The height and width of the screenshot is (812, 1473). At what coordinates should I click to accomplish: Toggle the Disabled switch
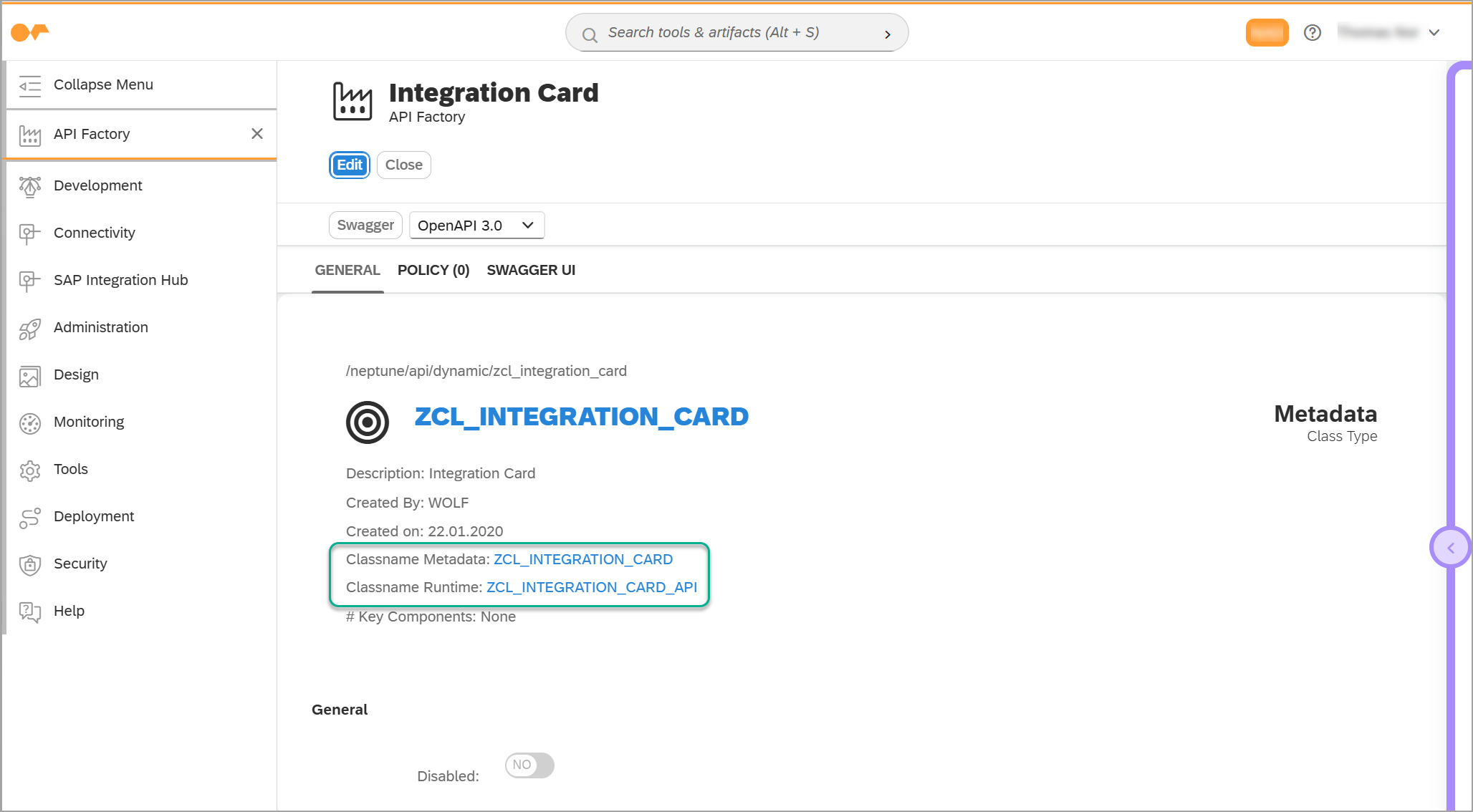pyautogui.click(x=529, y=765)
